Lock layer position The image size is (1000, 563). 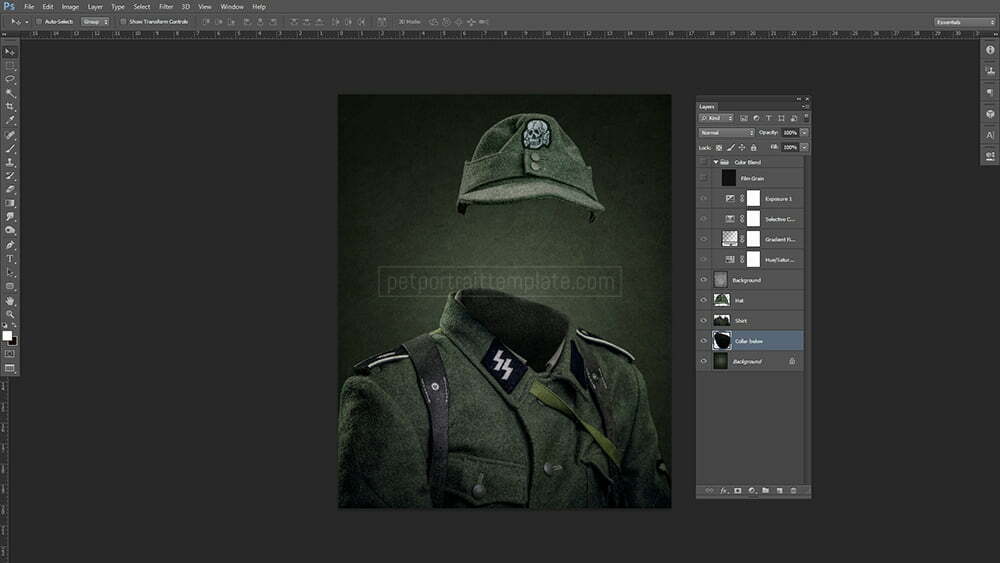[x=742, y=148]
